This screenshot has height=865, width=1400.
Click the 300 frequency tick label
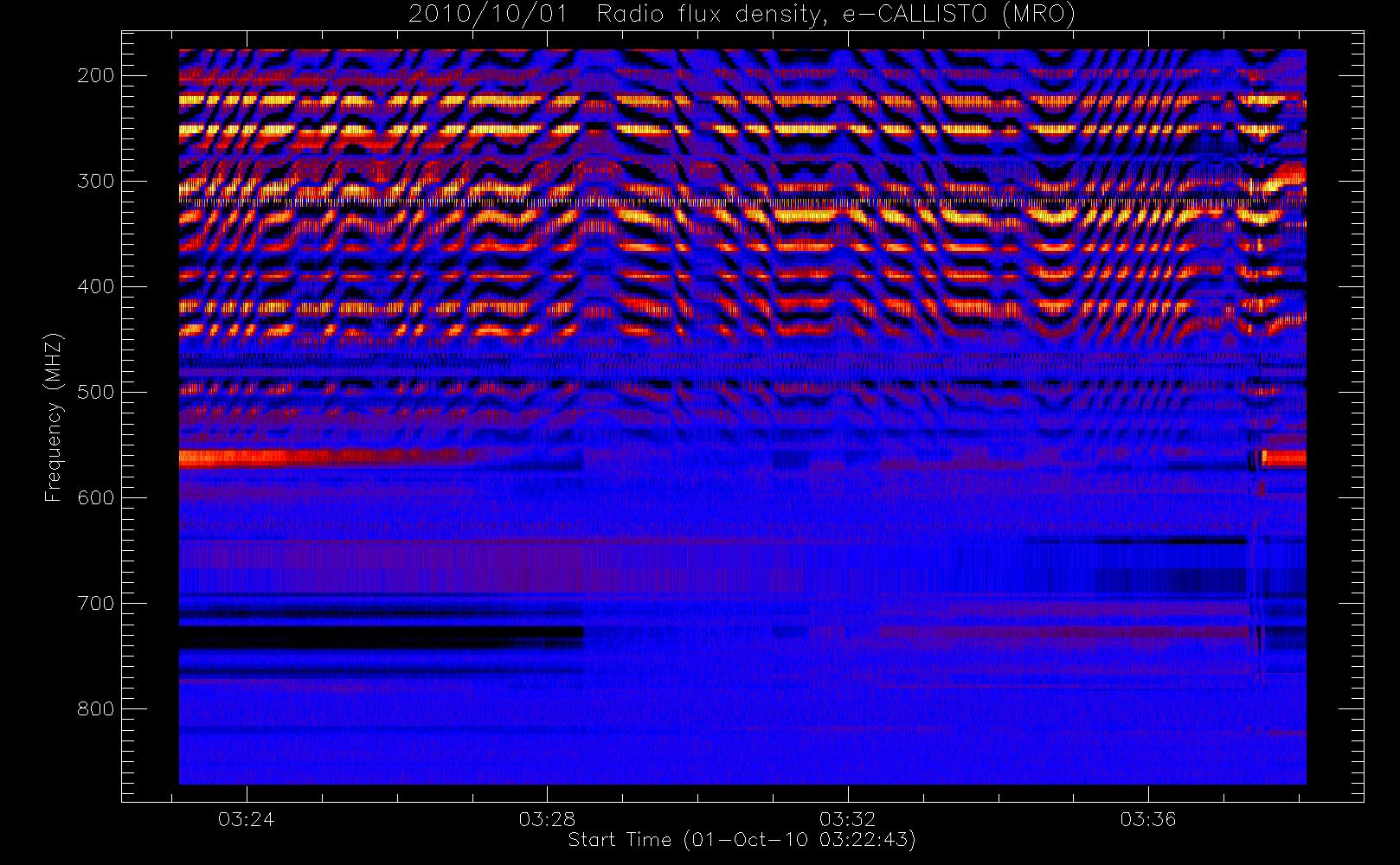(96, 181)
